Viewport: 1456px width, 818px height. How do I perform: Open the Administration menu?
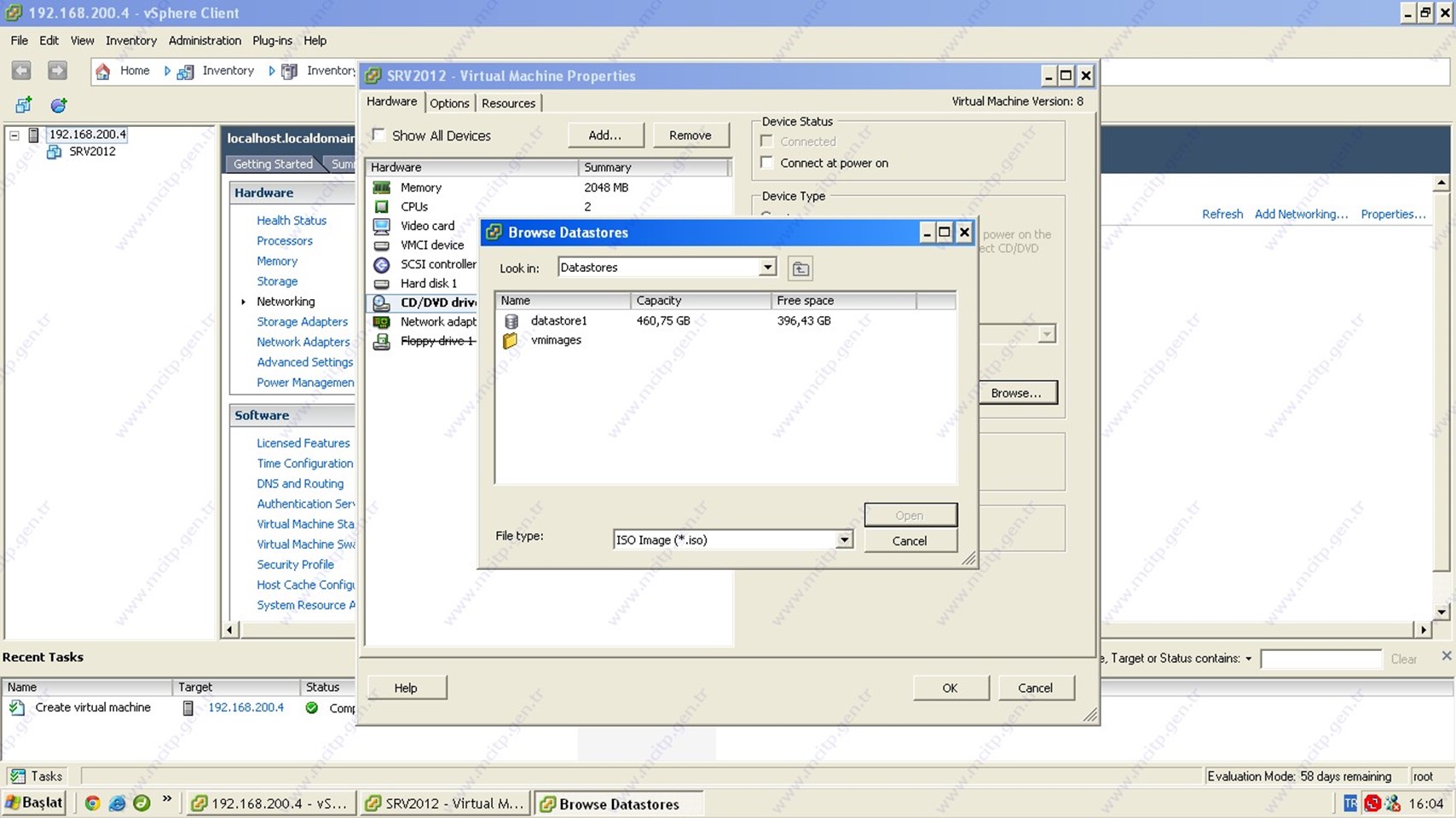coord(205,40)
